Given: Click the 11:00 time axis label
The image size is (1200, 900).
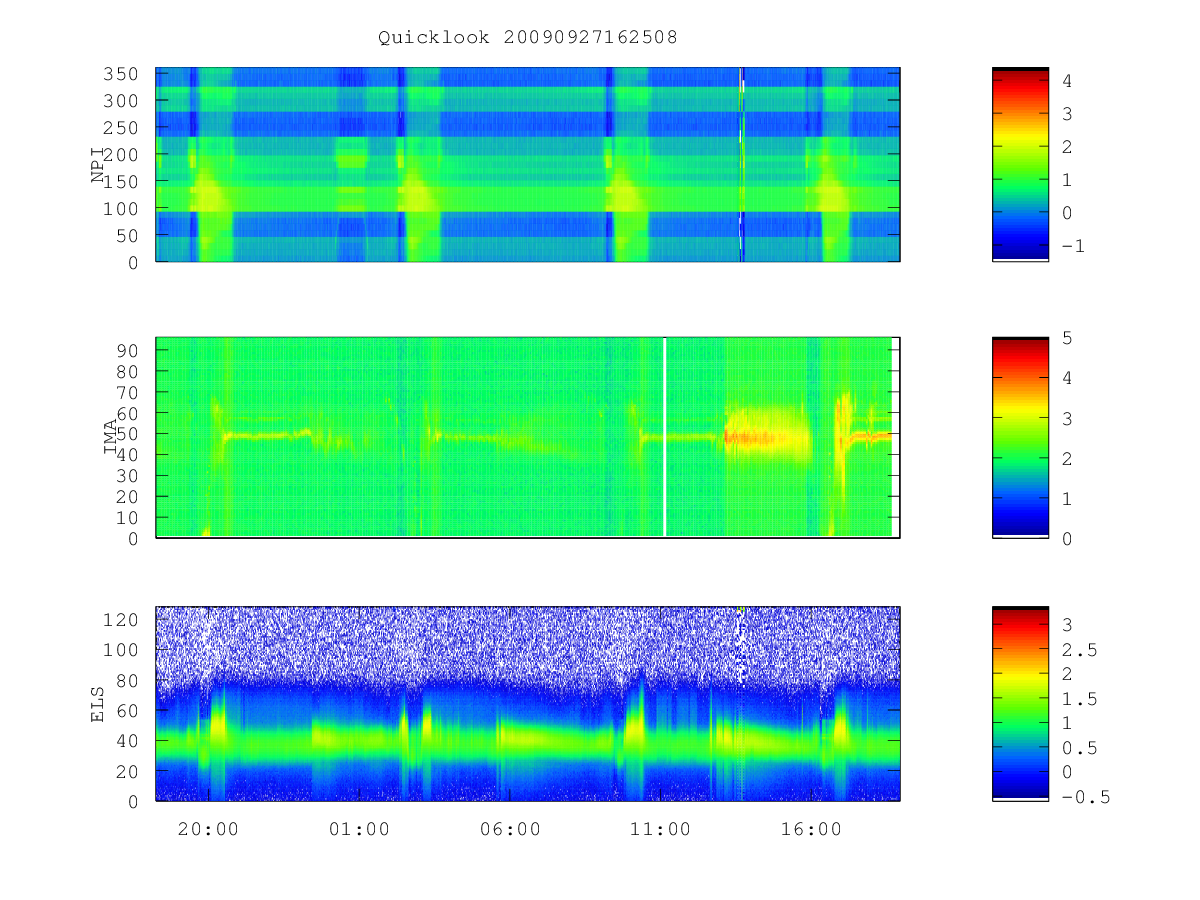Looking at the screenshot, I should (661, 829).
